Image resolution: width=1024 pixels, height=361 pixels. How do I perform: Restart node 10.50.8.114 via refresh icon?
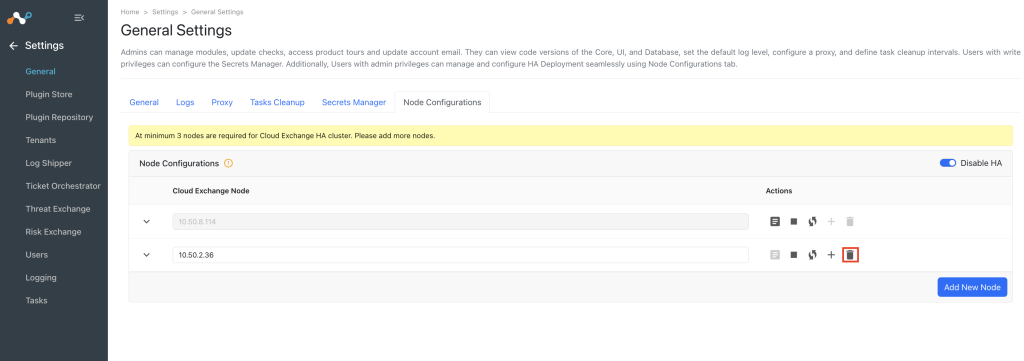[812, 221]
